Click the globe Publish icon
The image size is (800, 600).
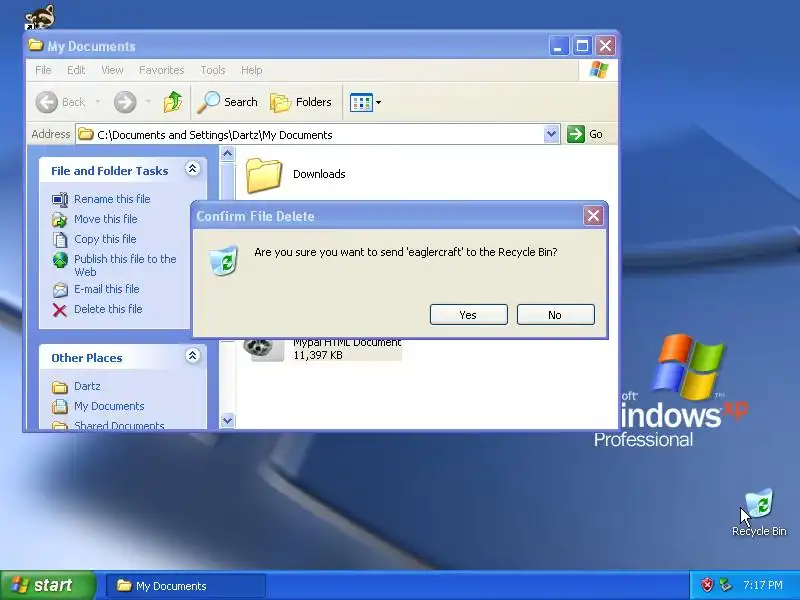point(60,260)
